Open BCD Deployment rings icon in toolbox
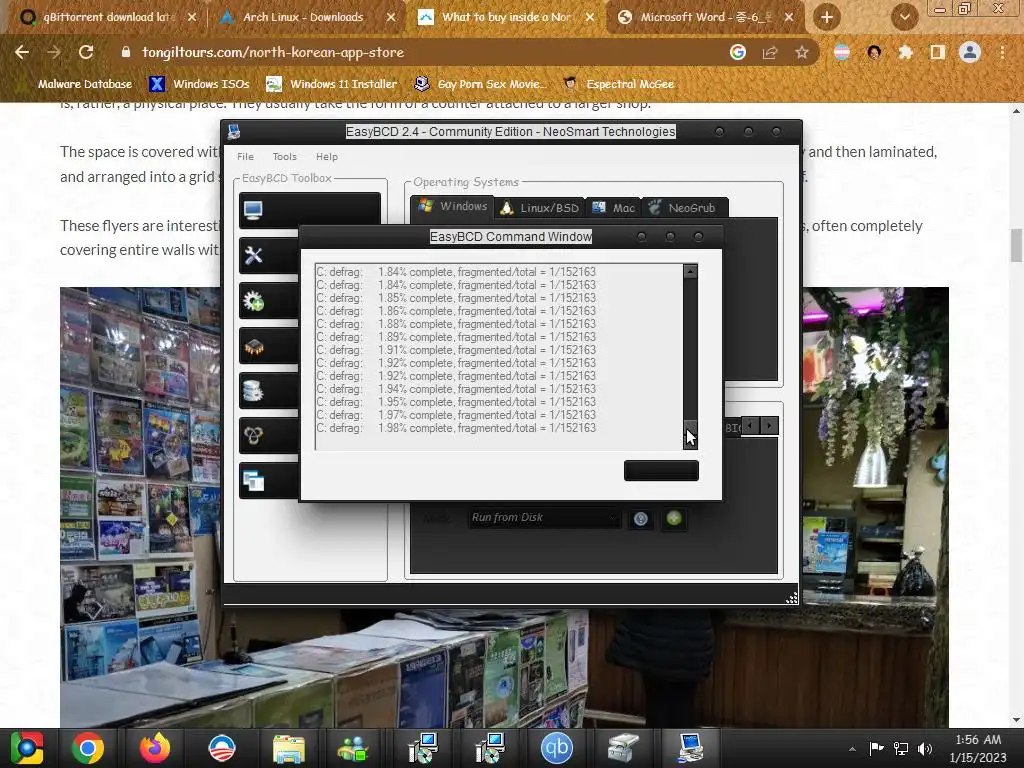The width and height of the screenshot is (1024, 768). [269, 436]
